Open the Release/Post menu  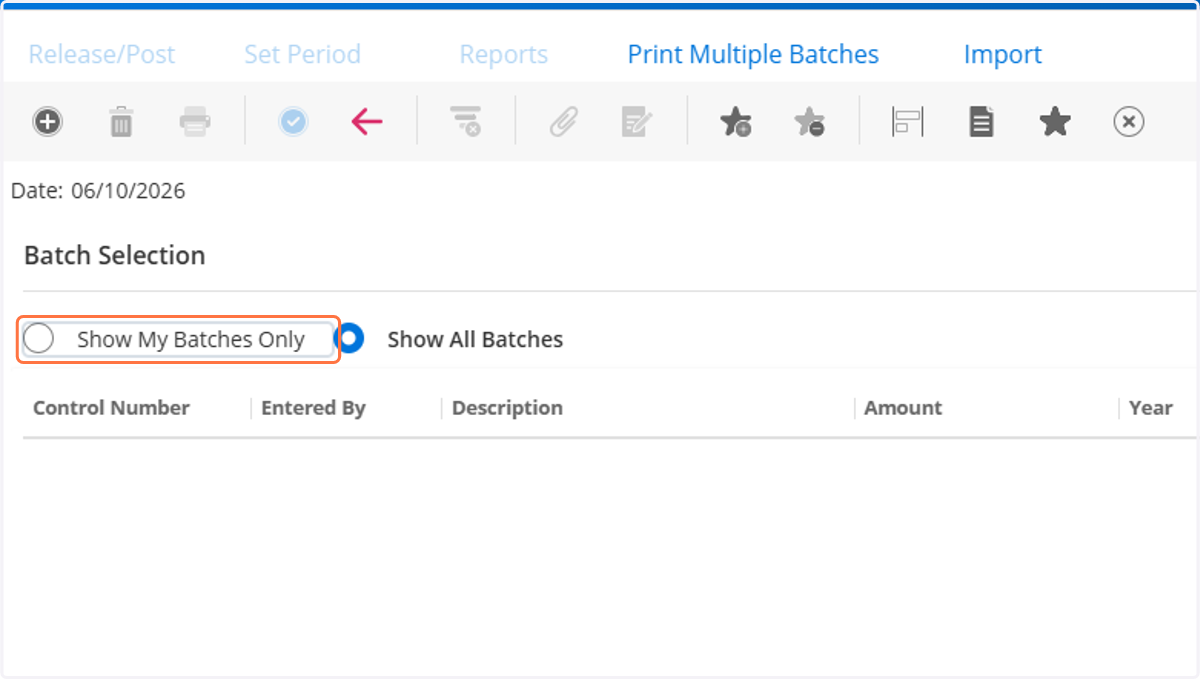coord(102,54)
